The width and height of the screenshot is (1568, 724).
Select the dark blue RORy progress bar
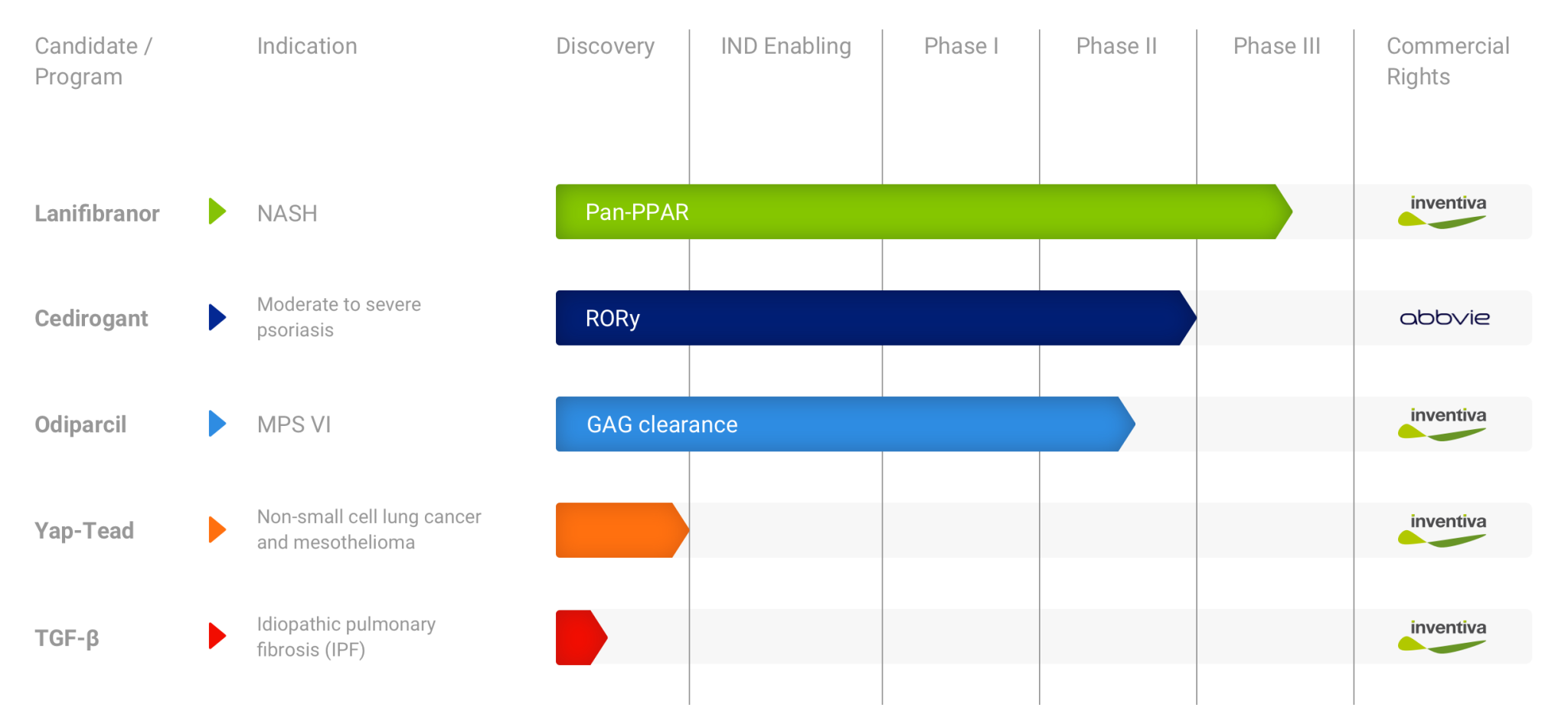[x=873, y=318]
